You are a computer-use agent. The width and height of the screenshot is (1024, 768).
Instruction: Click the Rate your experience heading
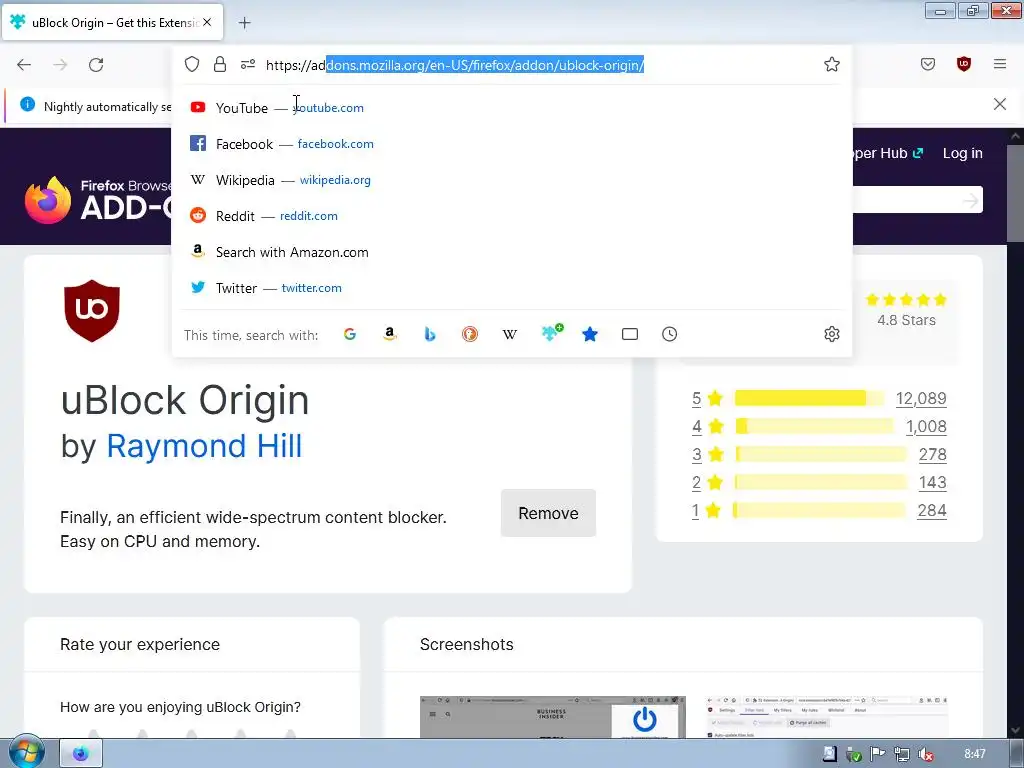(x=140, y=645)
